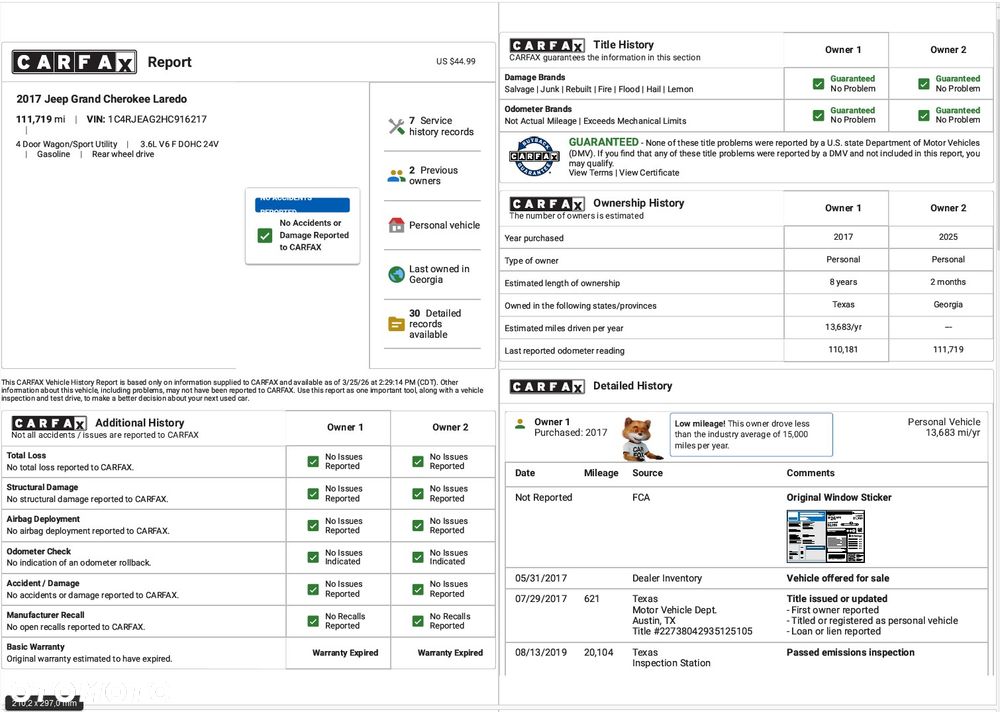The width and height of the screenshot is (1000, 712).
Task: Click Vehicle offered for sale comment
Action: 837,578
